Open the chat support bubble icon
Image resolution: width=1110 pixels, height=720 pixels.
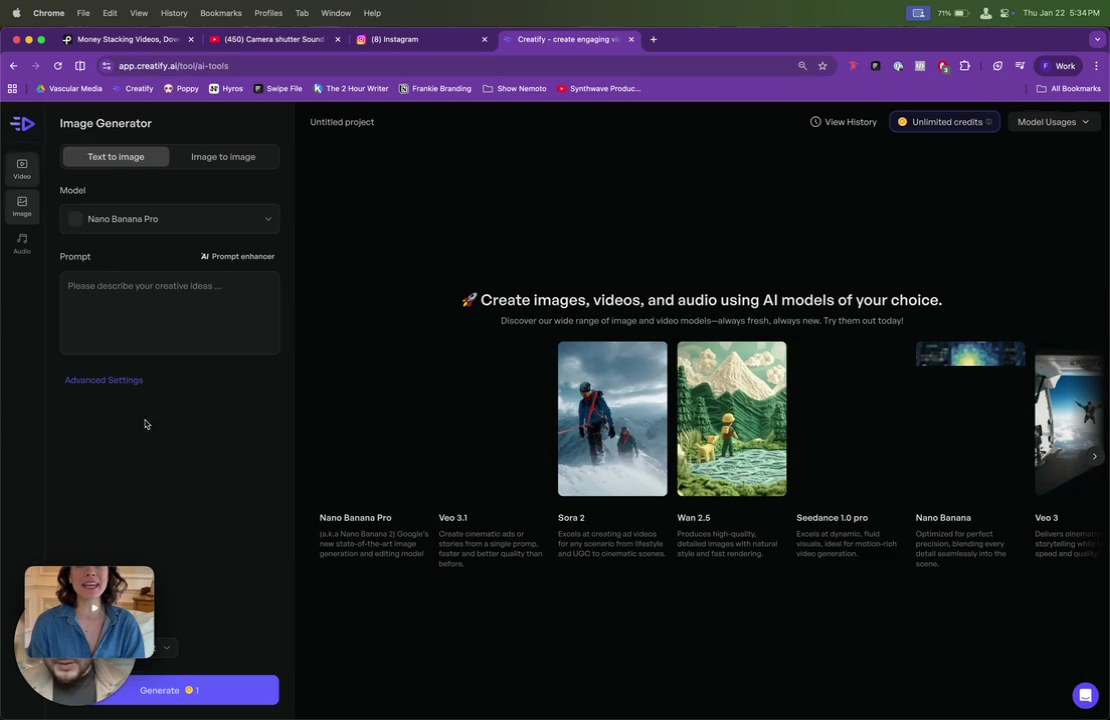pos(1085,695)
